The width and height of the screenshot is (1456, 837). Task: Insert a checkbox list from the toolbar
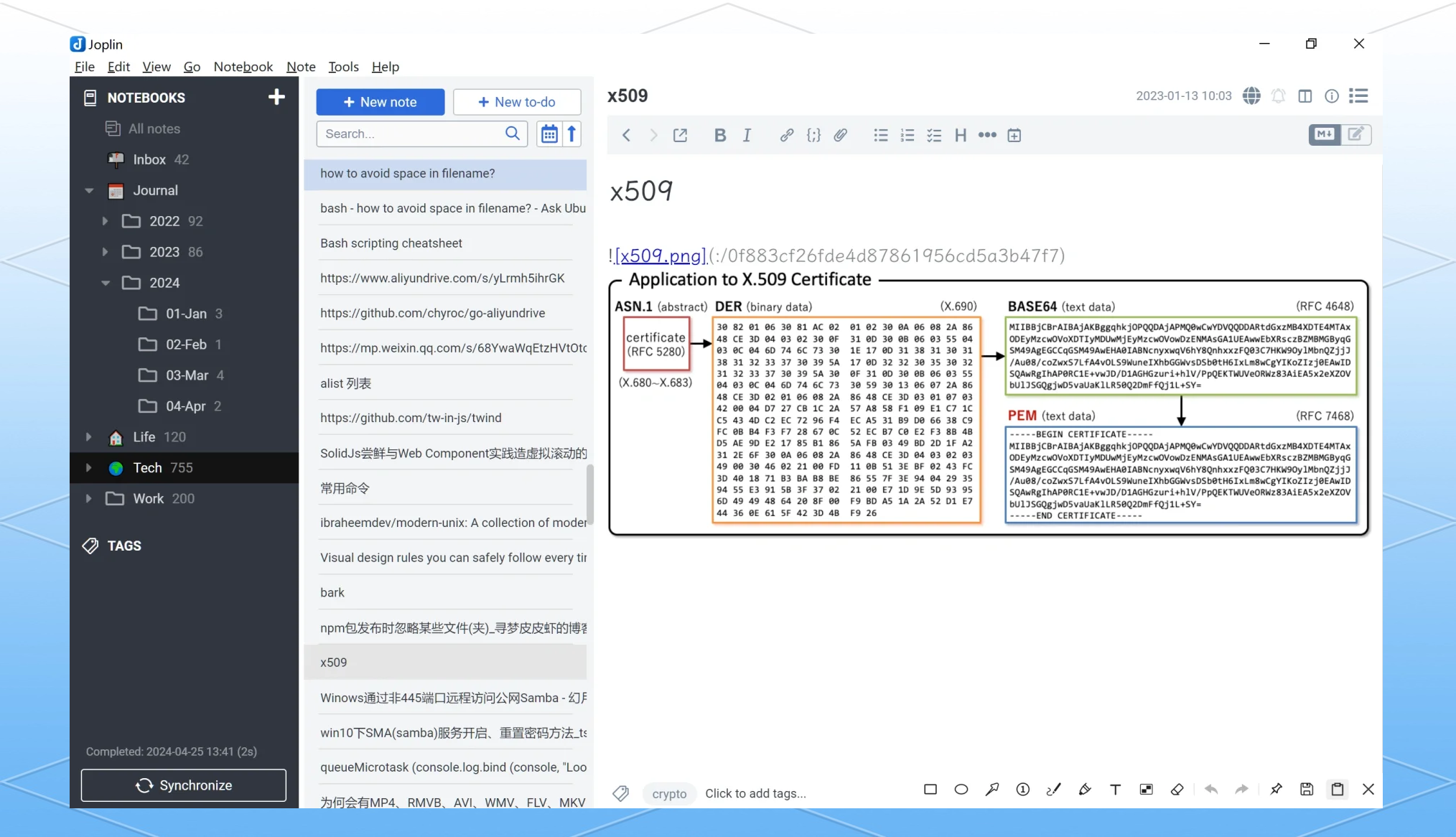(933, 135)
